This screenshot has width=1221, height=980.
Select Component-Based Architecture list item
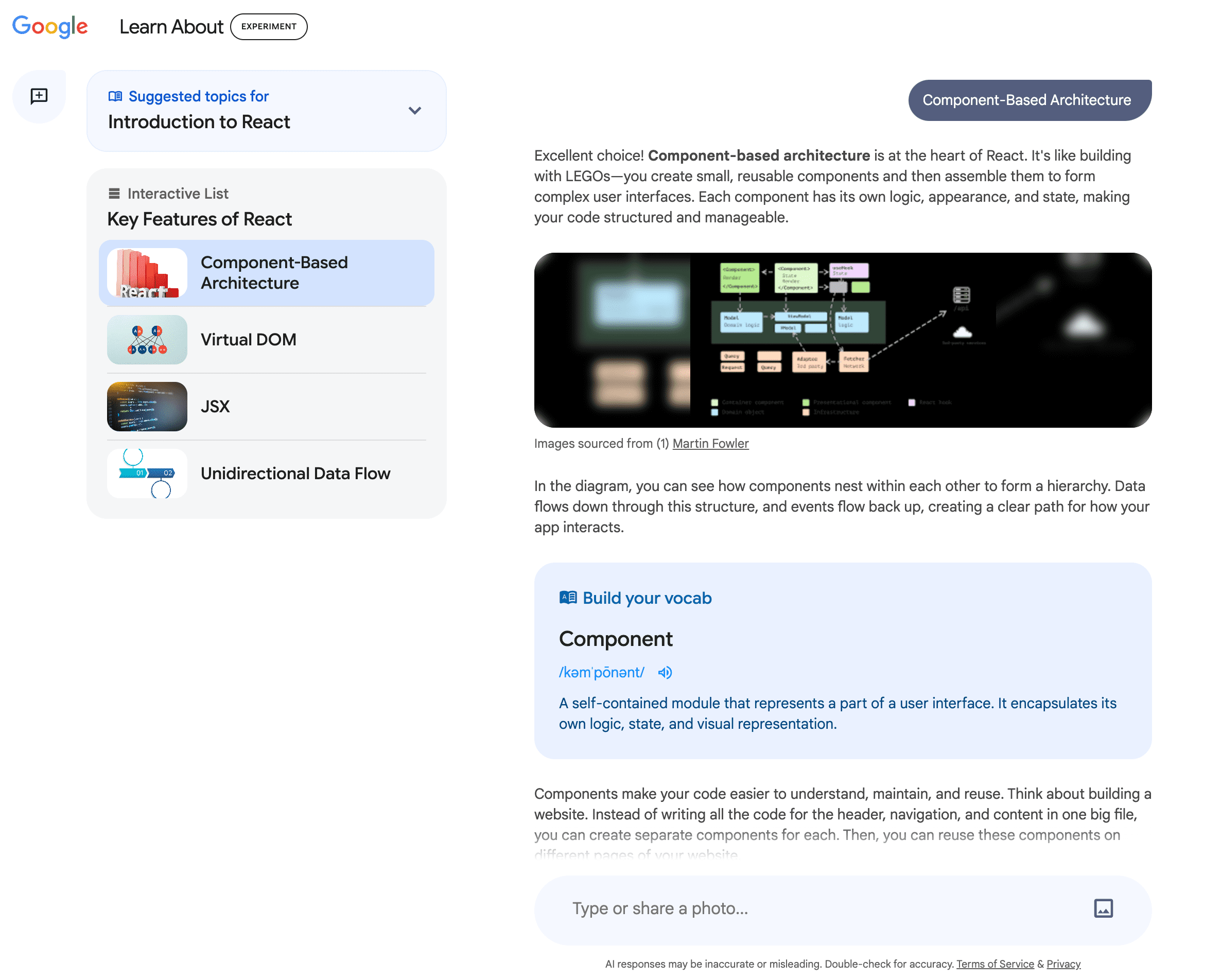click(x=266, y=272)
